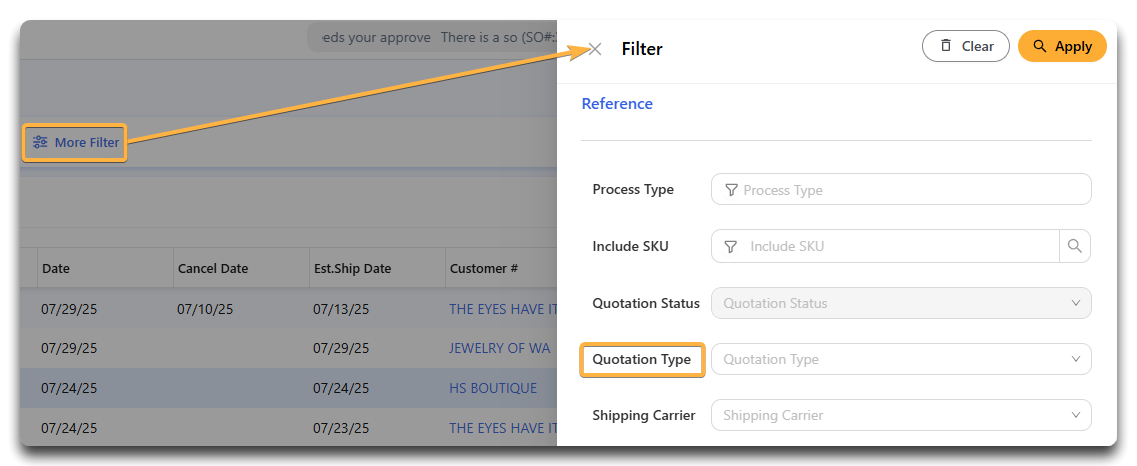
Task: Open the JEWELRY OF WA customer link
Action: (x=500, y=348)
